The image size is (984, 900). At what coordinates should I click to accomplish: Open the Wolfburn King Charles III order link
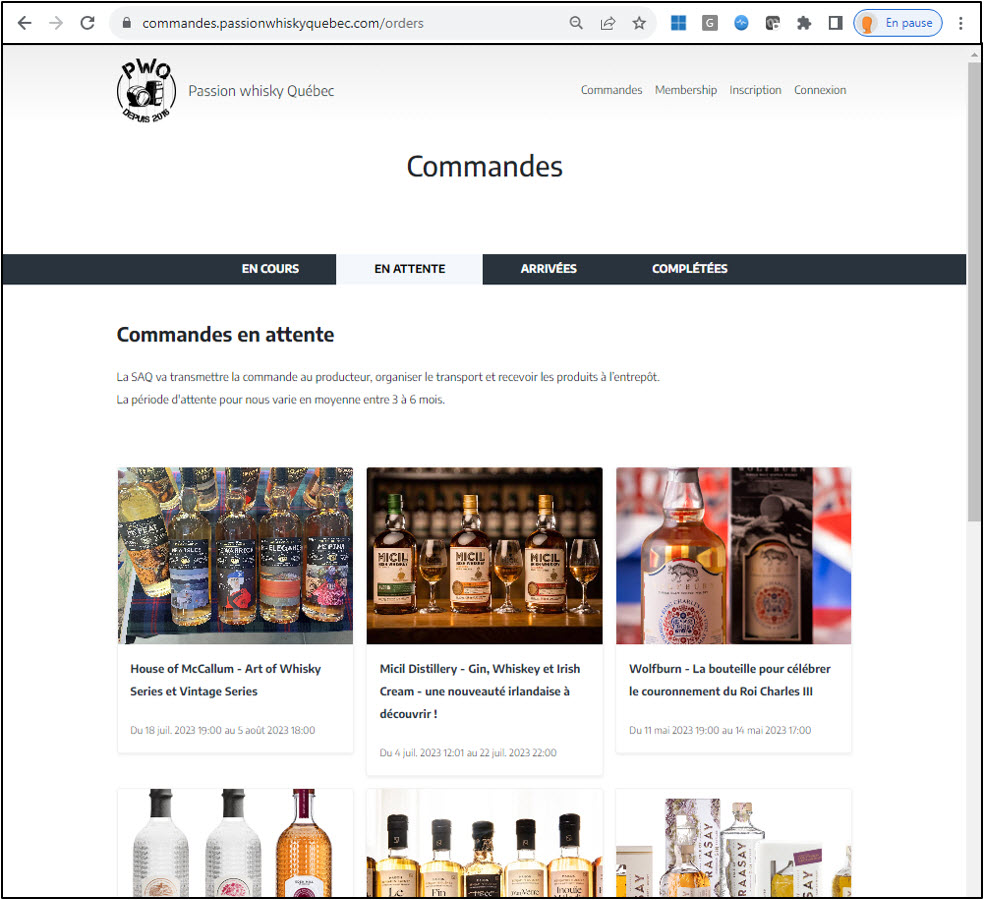click(x=731, y=680)
